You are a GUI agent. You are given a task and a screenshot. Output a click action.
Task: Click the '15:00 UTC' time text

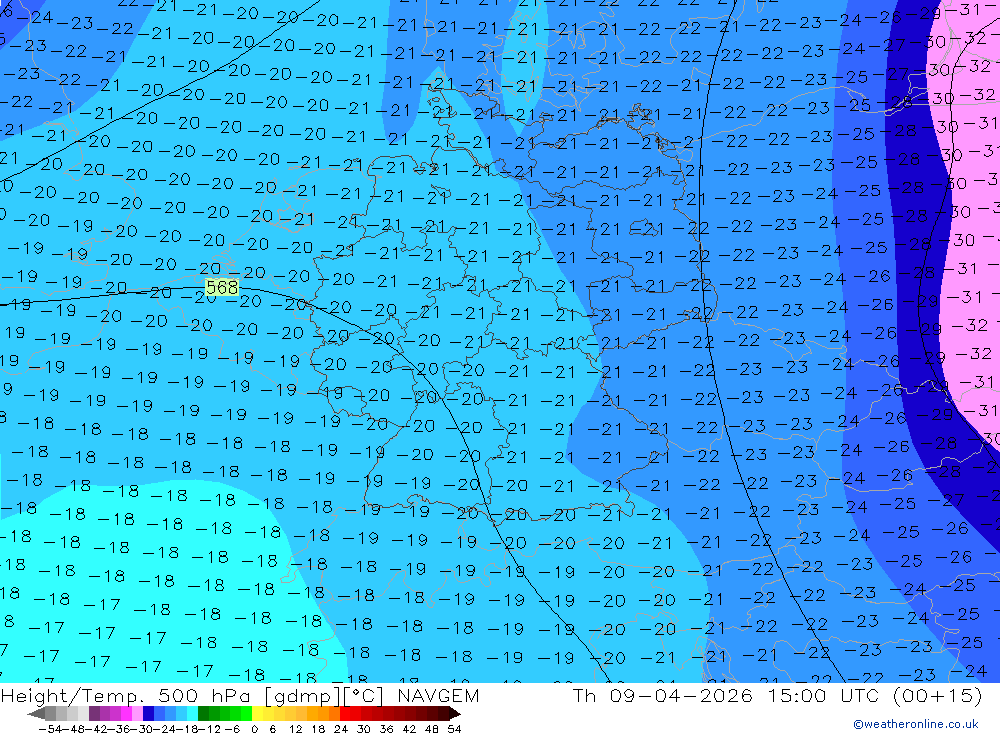point(823,695)
